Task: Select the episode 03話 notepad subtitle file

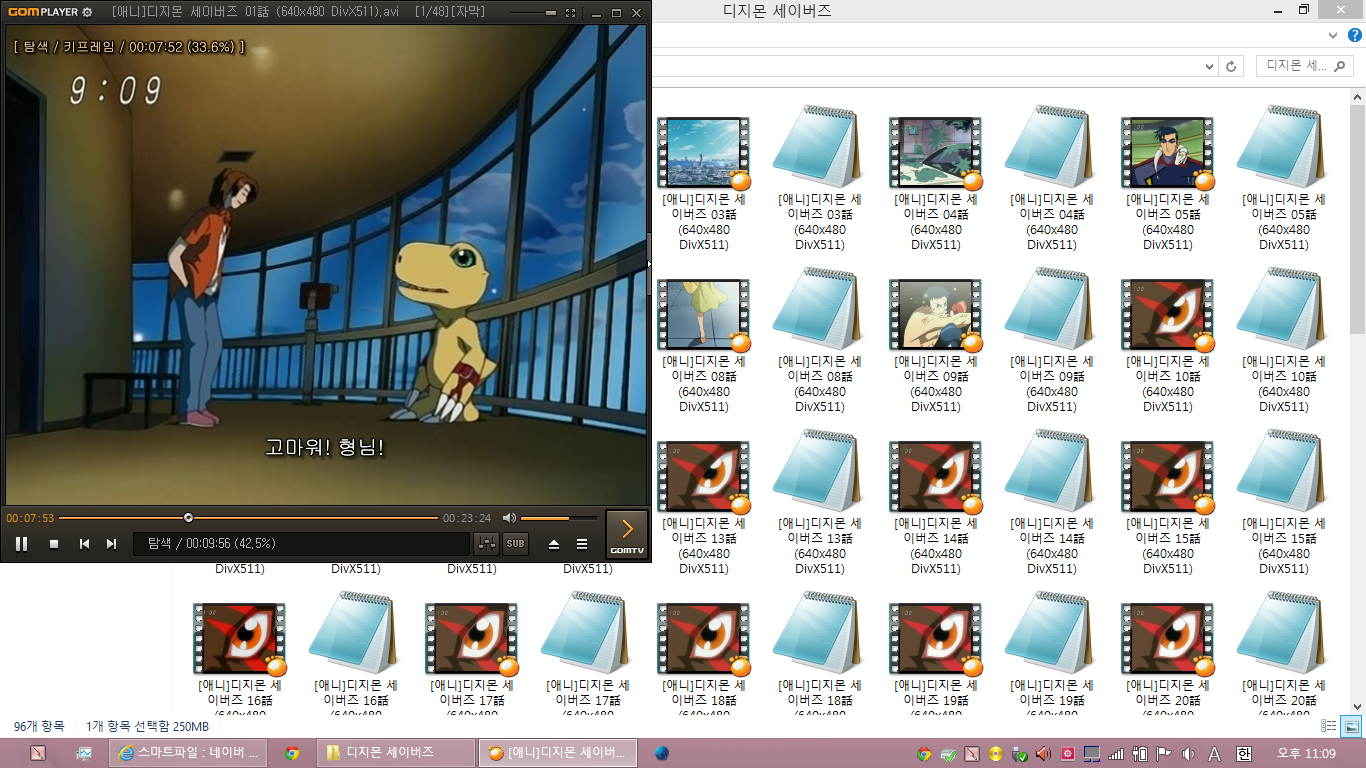Action: (x=819, y=178)
